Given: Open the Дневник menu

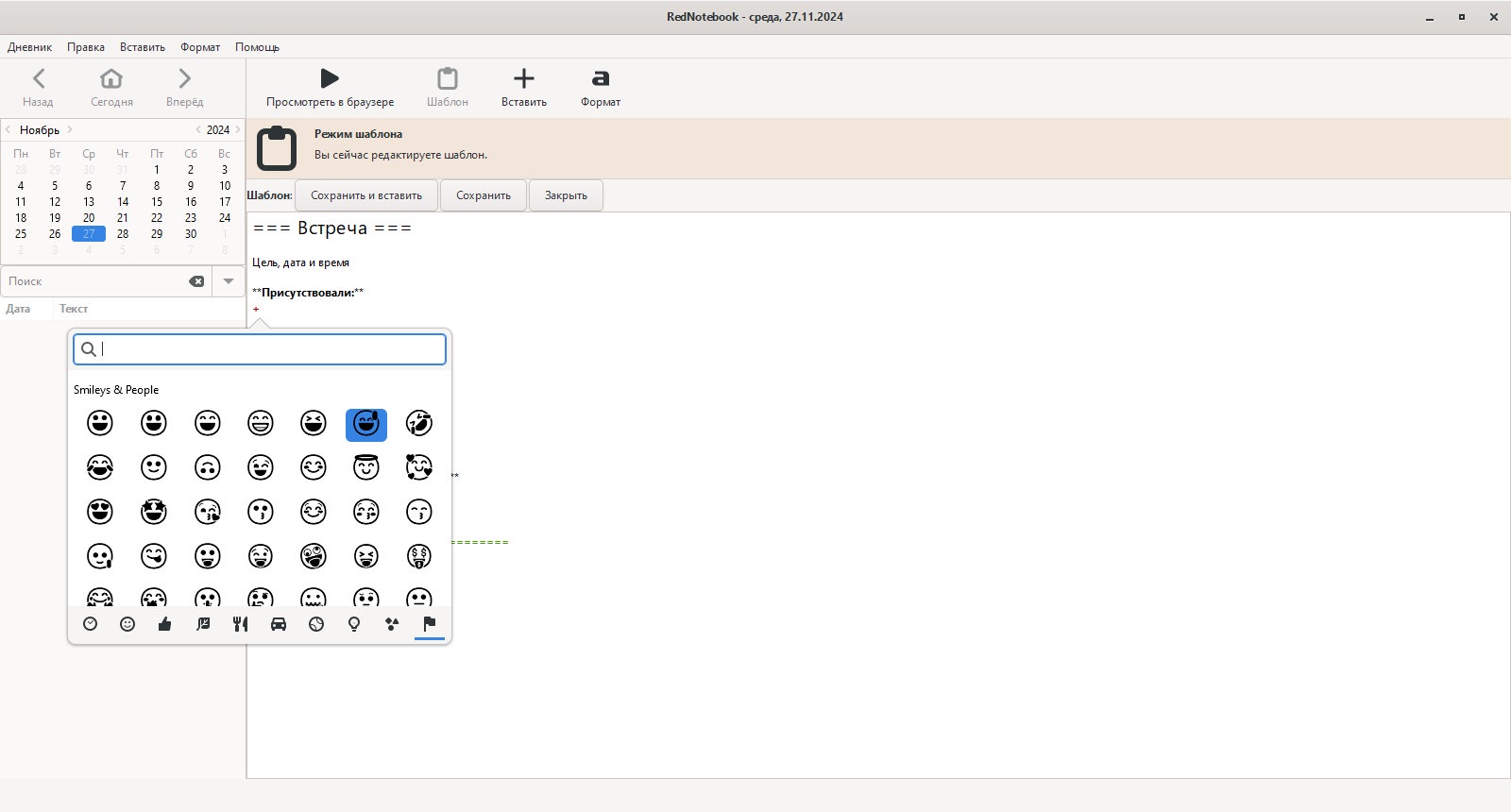Looking at the screenshot, I should point(30,47).
